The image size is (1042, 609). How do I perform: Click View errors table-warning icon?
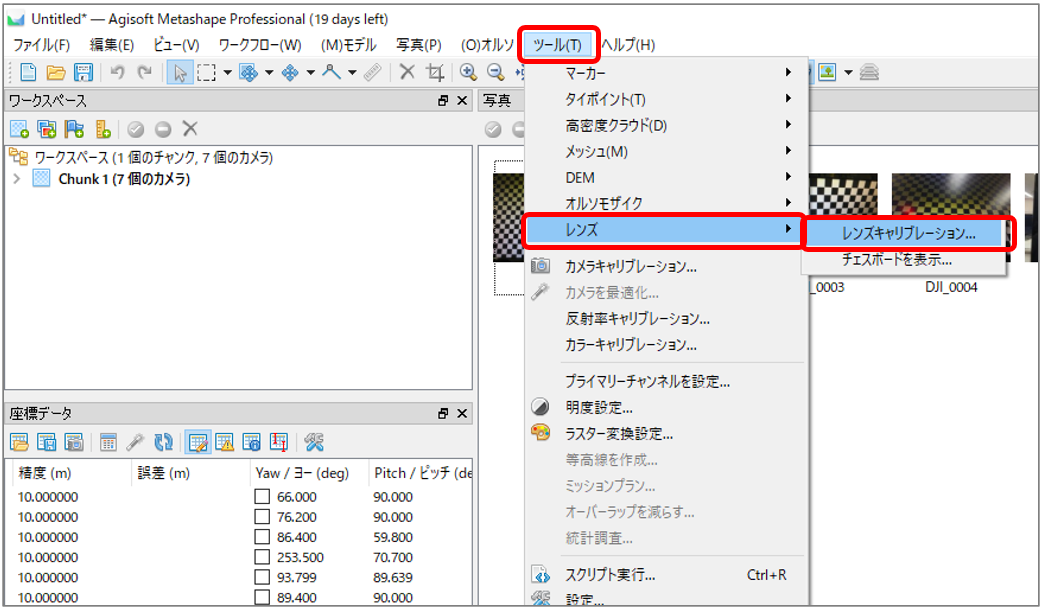pyautogui.click(x=225, y=442)
